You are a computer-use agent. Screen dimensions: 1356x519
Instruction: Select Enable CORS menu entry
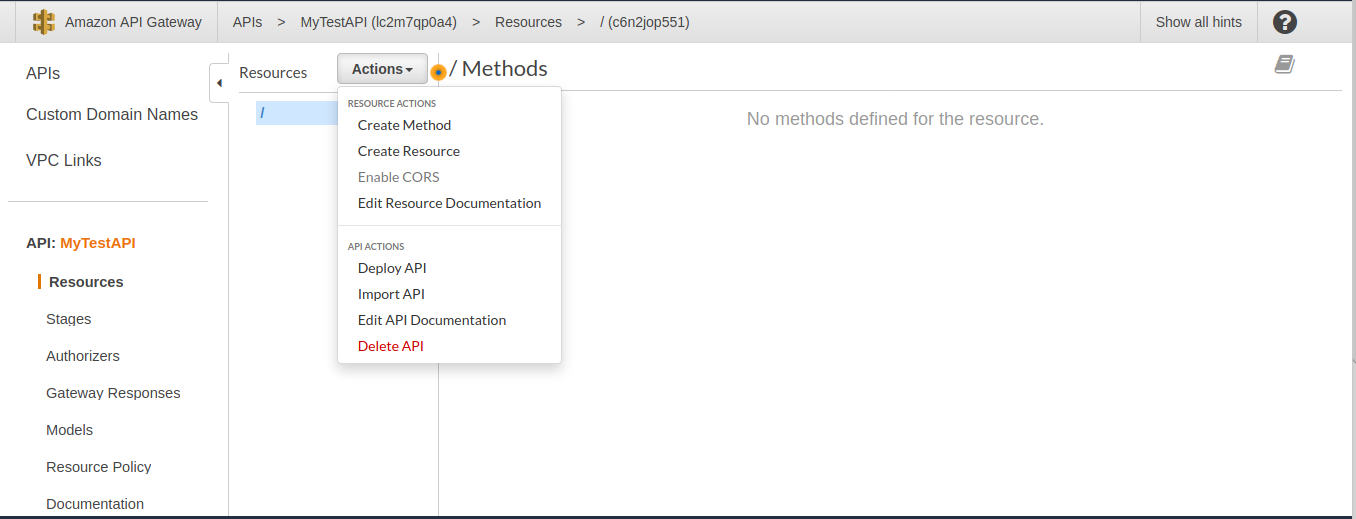(x=399, y=177)
